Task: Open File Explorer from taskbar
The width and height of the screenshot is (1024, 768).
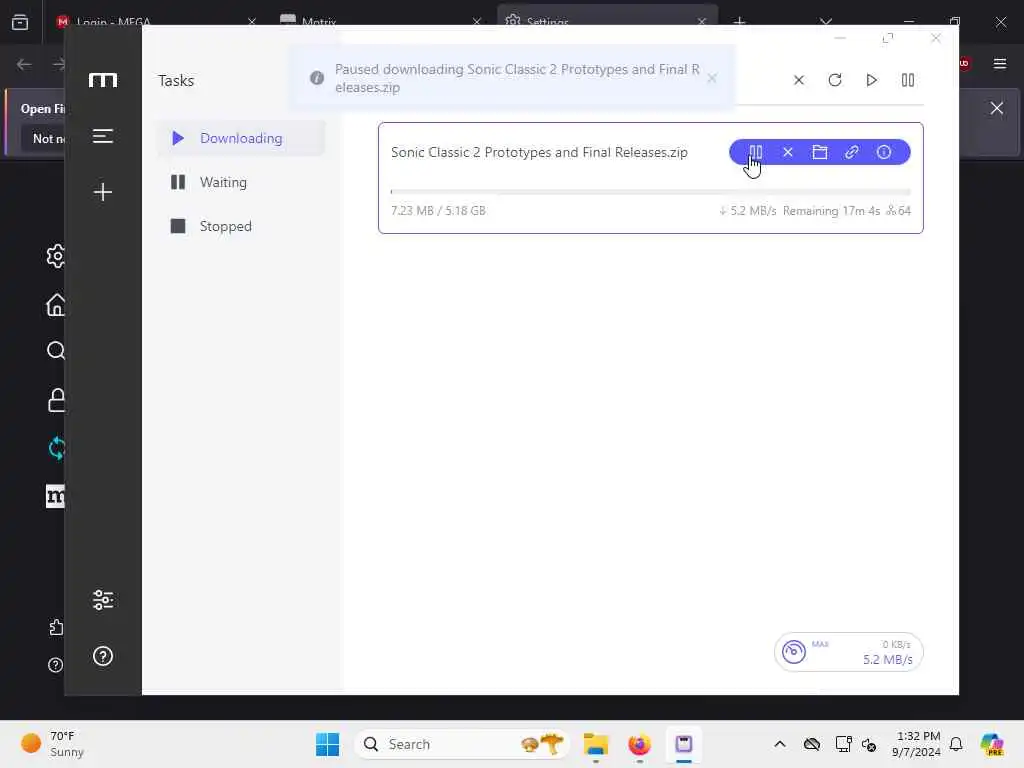Action: pyautogui.click(x=596, y=744)
